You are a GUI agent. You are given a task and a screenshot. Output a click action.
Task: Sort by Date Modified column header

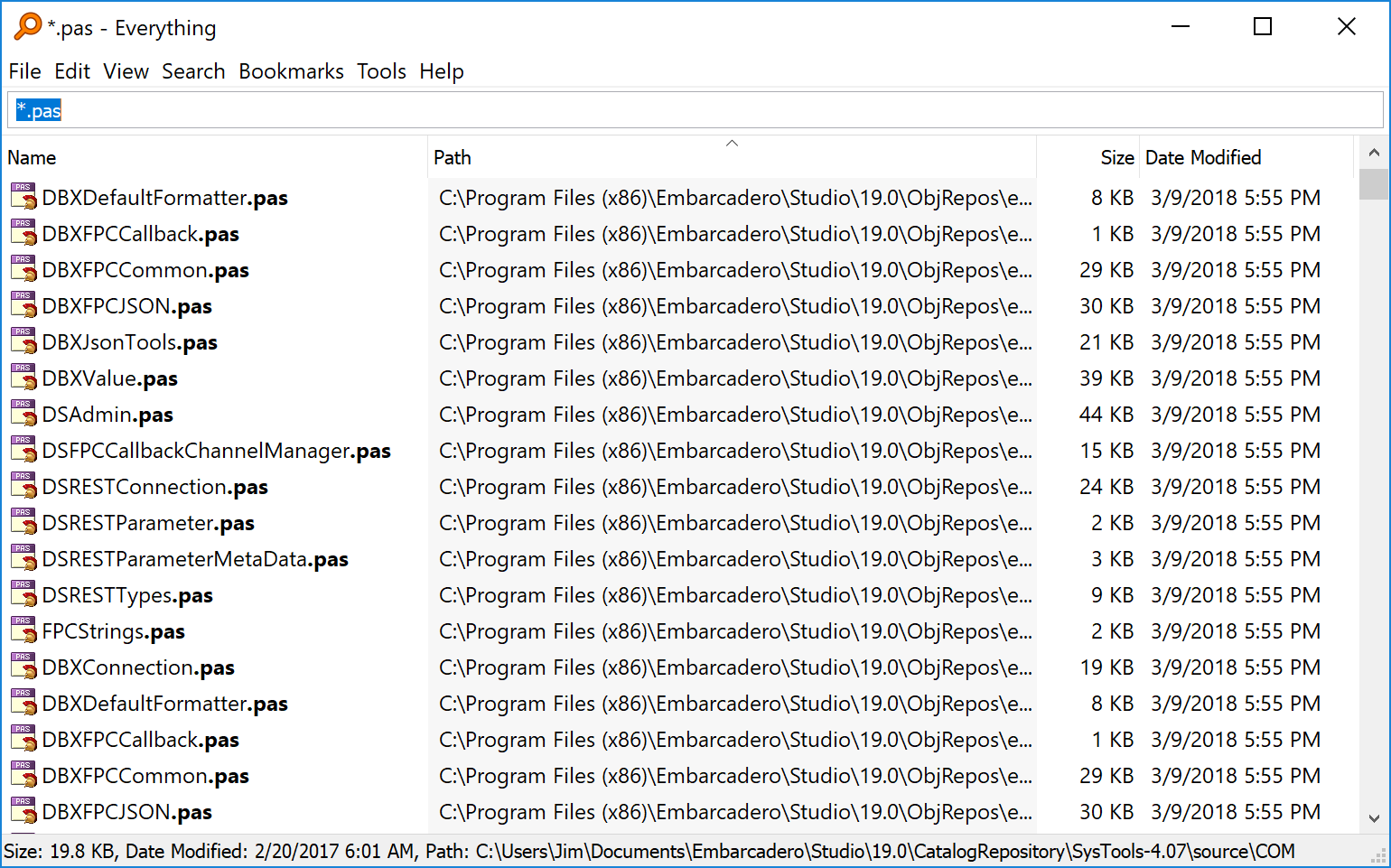pyautogui.click(x=1202, y=158)
